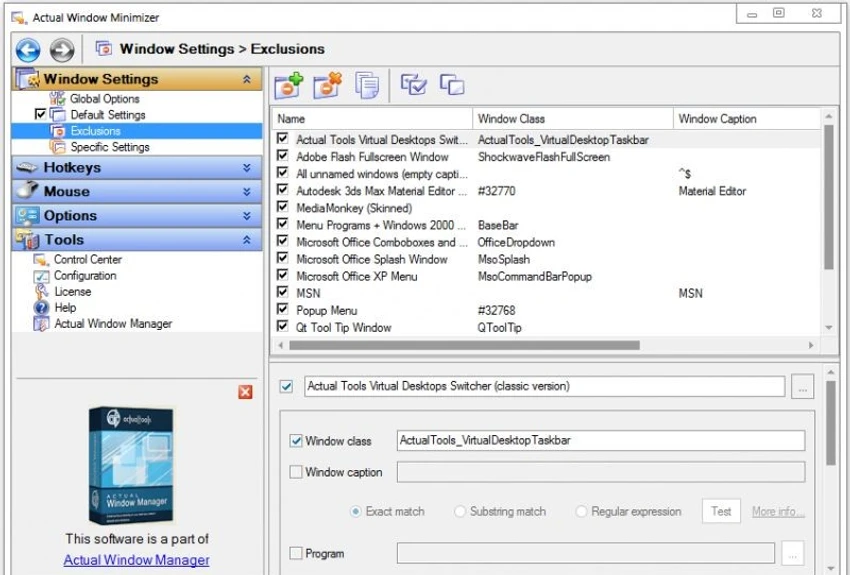Select the Regular expression radio button
The width and height of the screenshot is (850, 575).
click(x=581, y=511)
